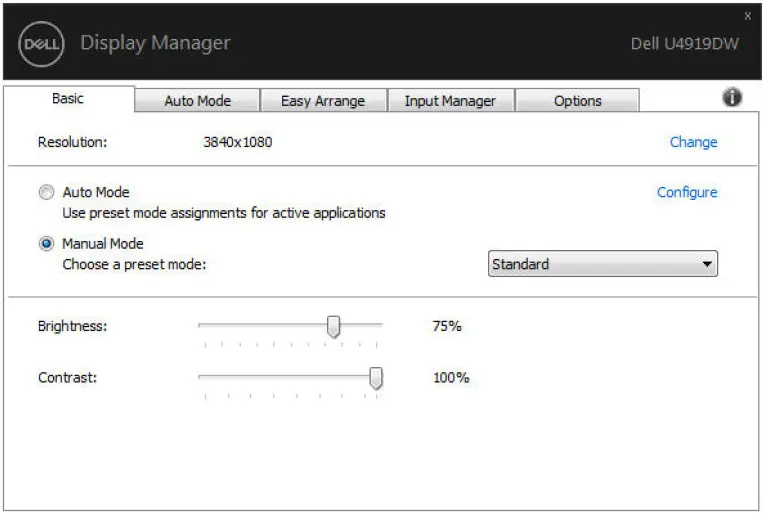Switch to the Basic tab
The height and width of the screenshot is (516, 763).
[69, 99]
